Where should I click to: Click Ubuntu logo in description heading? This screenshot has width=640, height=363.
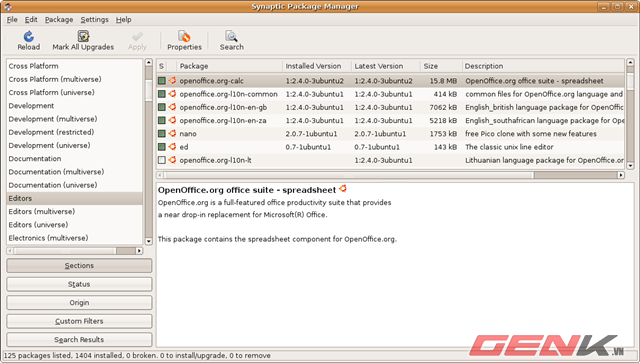click(342, 189)
